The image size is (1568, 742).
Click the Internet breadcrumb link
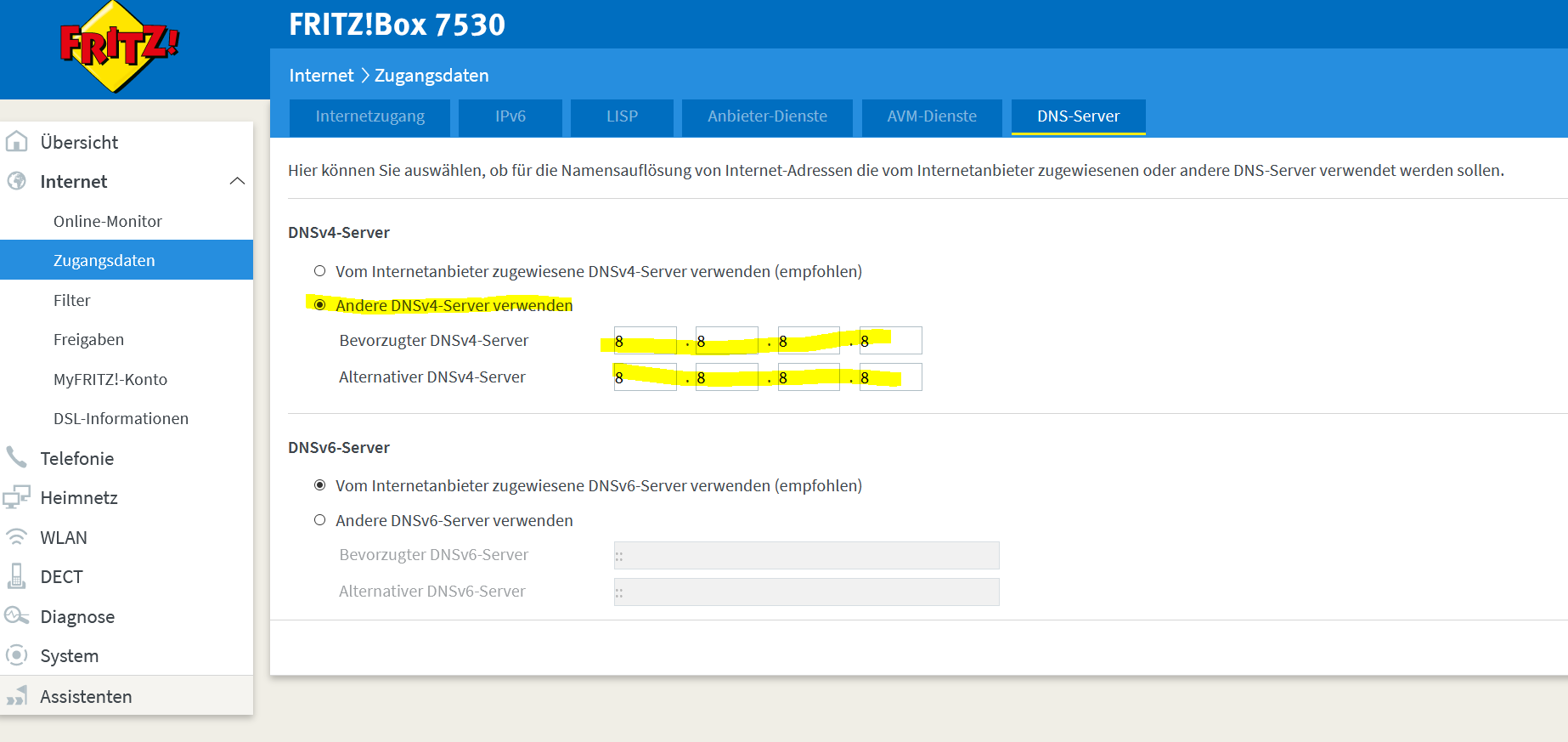(321, 76)
